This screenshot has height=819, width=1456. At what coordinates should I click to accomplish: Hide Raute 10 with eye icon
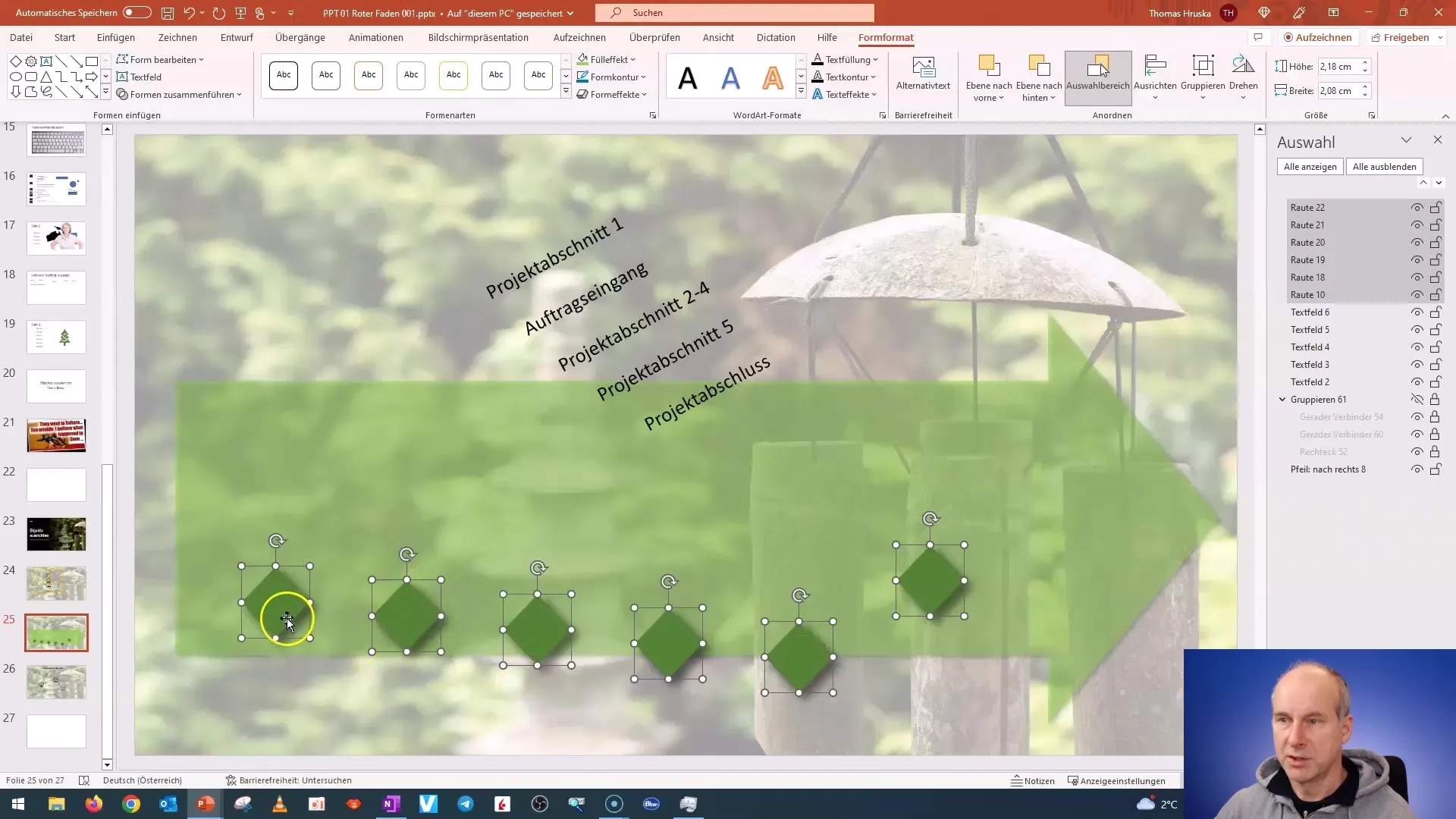[1417, 295]
